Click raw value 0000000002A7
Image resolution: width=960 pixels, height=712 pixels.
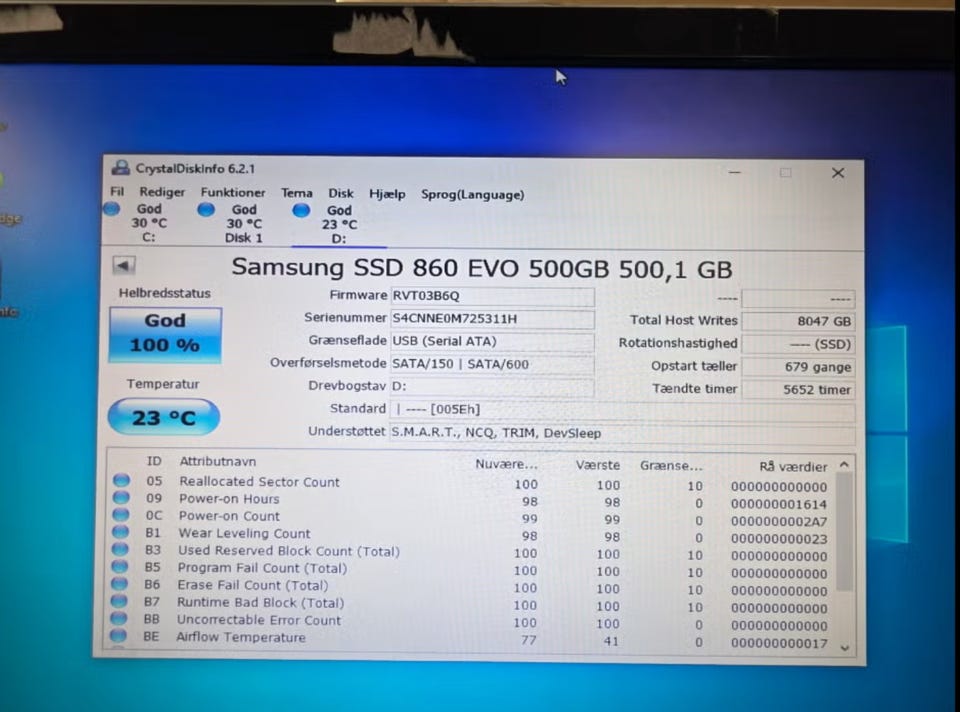point(779,522)
